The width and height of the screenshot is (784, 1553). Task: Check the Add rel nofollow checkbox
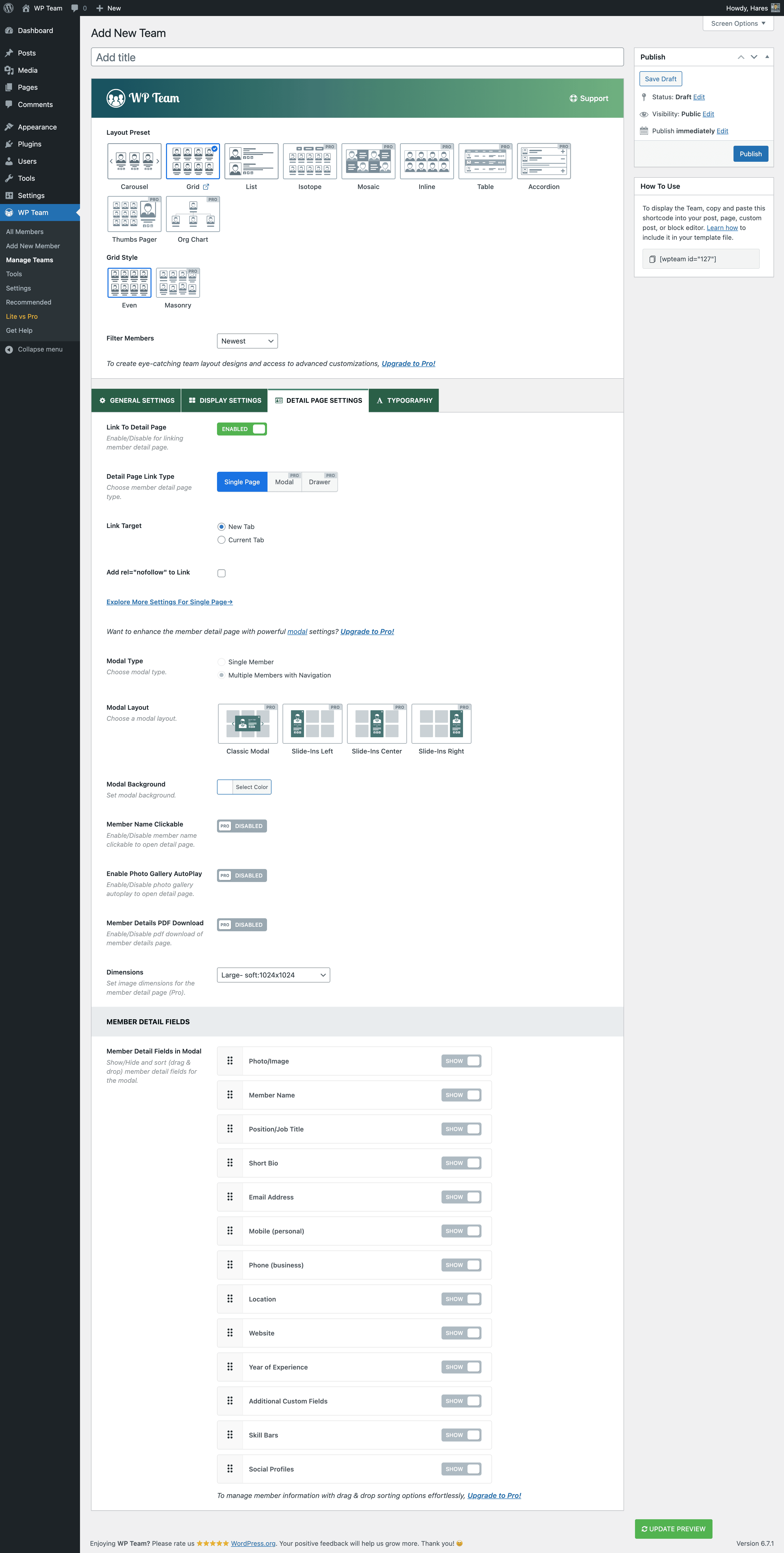tap(221, 573)
